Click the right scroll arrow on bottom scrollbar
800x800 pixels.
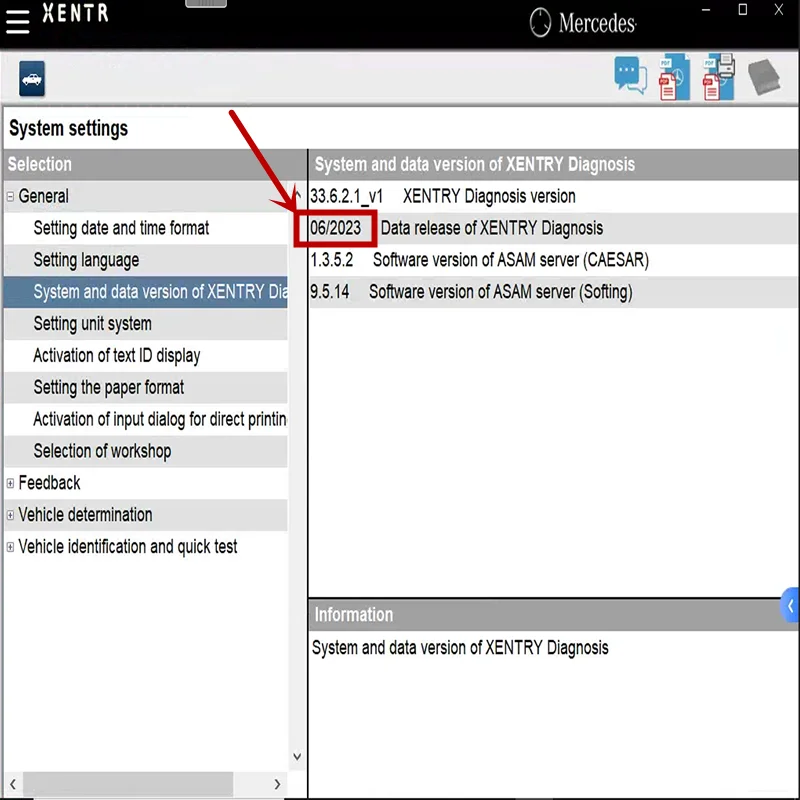tap(277, 784)
